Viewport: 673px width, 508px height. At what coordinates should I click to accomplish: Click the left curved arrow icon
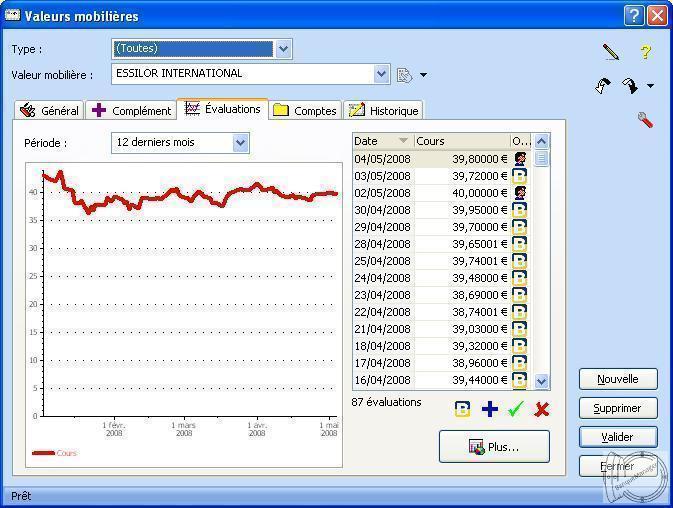(603, 87)
